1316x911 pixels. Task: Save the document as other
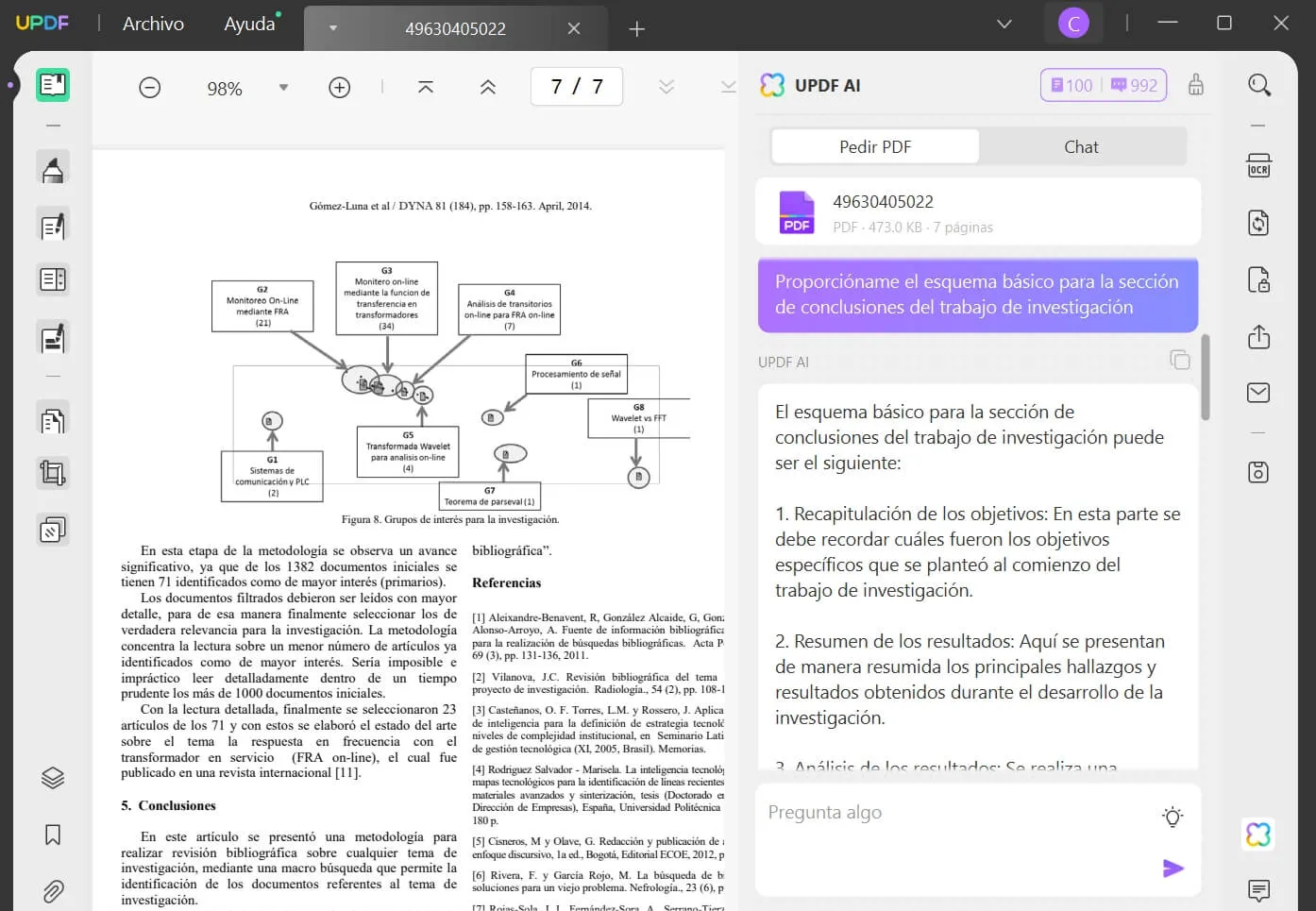(1258, 472)
